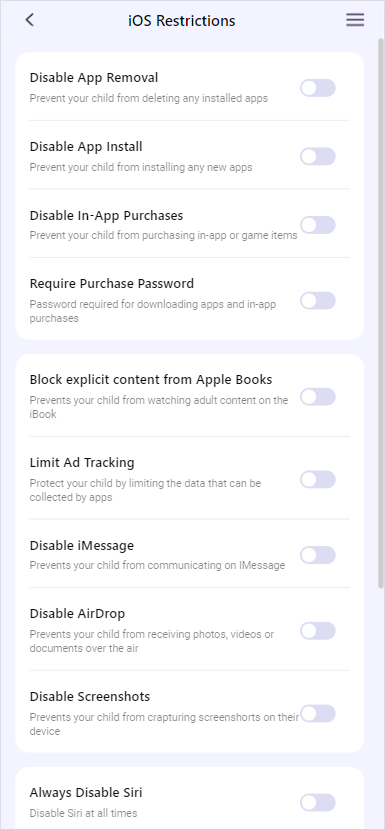385x829 pixels.
Task: Click the iOS Restrictions page title
Action: tap(181, 21)
